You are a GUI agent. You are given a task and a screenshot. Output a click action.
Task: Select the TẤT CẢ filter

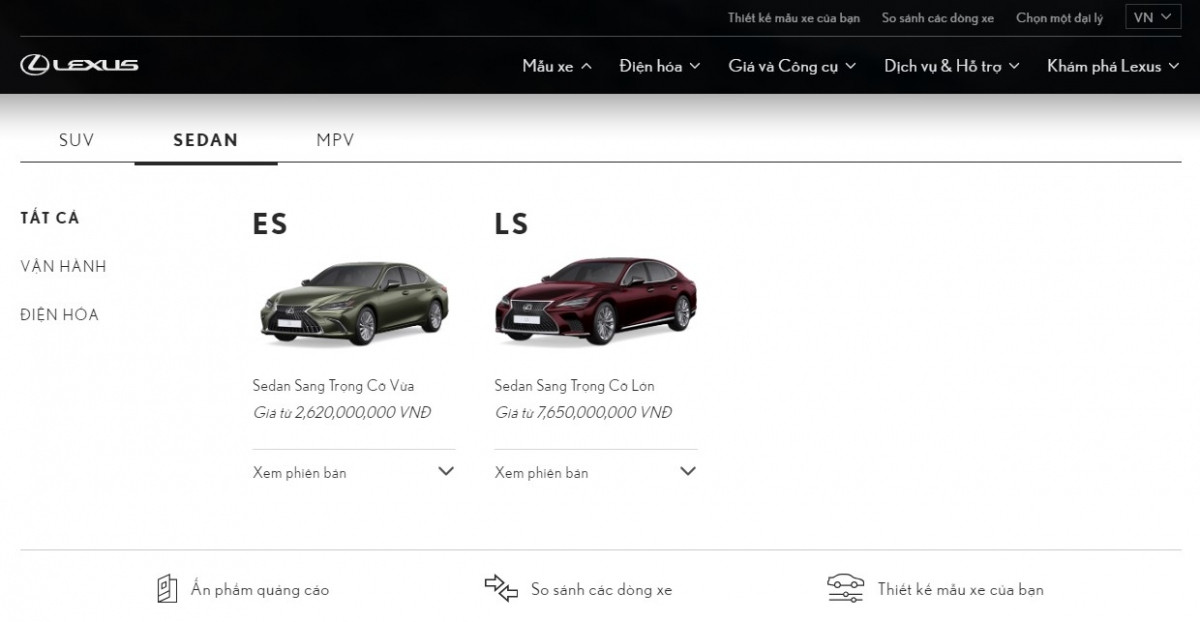point(49,217)
